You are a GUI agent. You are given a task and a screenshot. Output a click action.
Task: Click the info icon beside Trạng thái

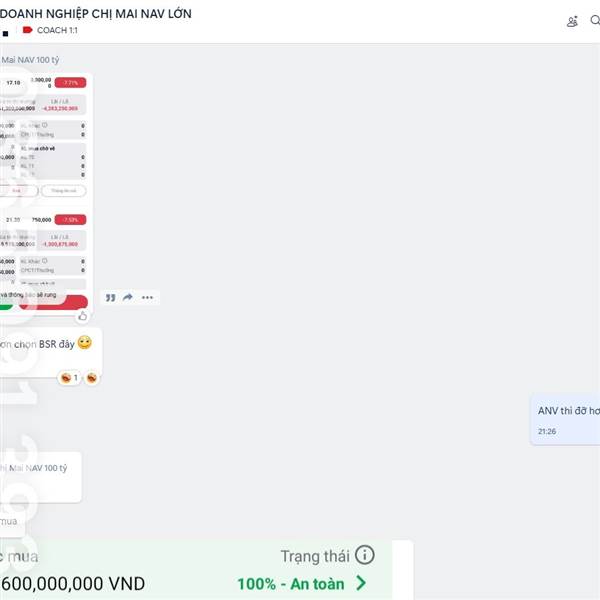point(364,555)
